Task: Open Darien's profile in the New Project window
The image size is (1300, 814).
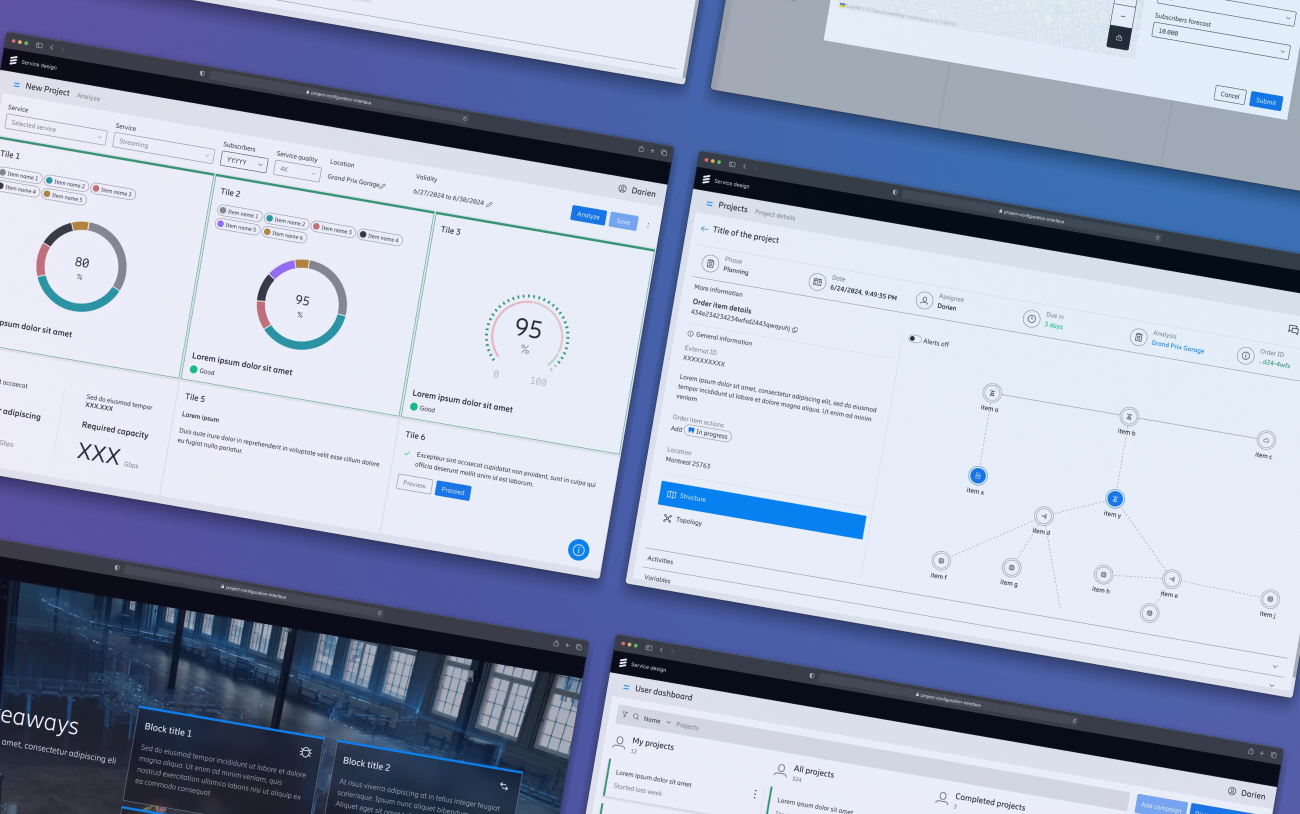Action: click(x=636, y=190)
